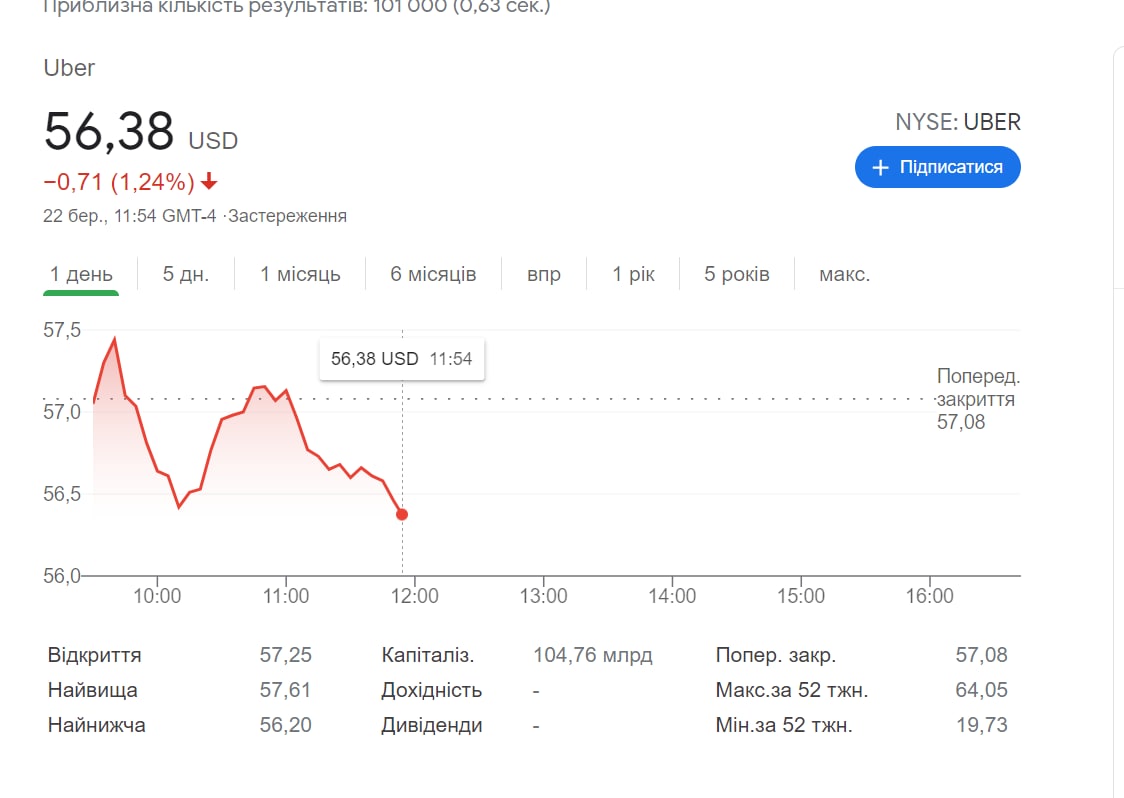Image resolution: width=1124 pixels, height=798 pixels.
Task: Click the '56,5' price axis label
Action: tap(62, 494)
